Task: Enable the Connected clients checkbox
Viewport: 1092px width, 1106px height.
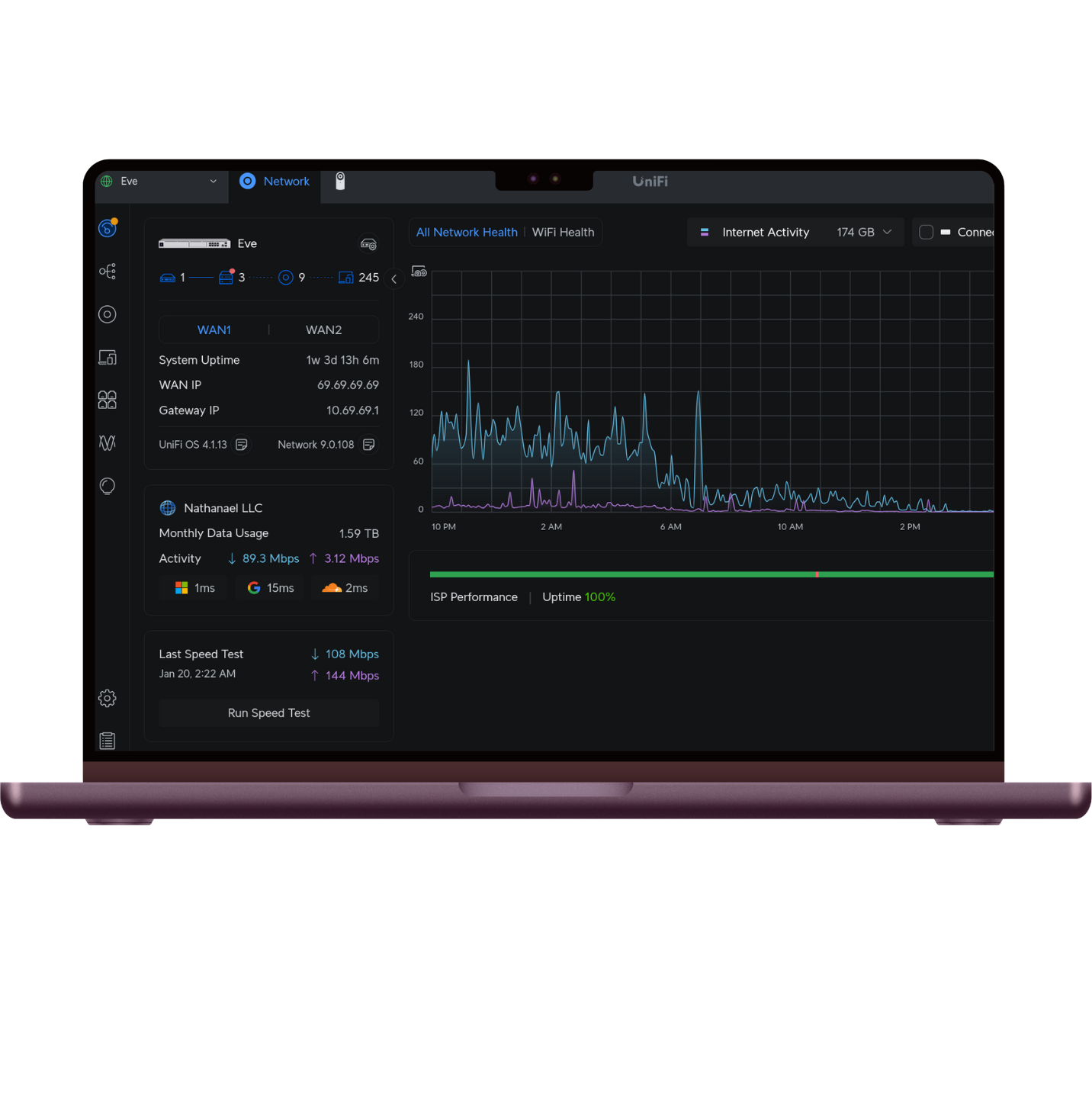Action: coord(926,232)
